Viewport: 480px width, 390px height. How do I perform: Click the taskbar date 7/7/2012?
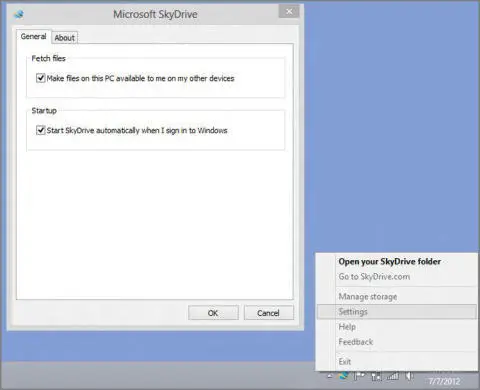(444, 381)
